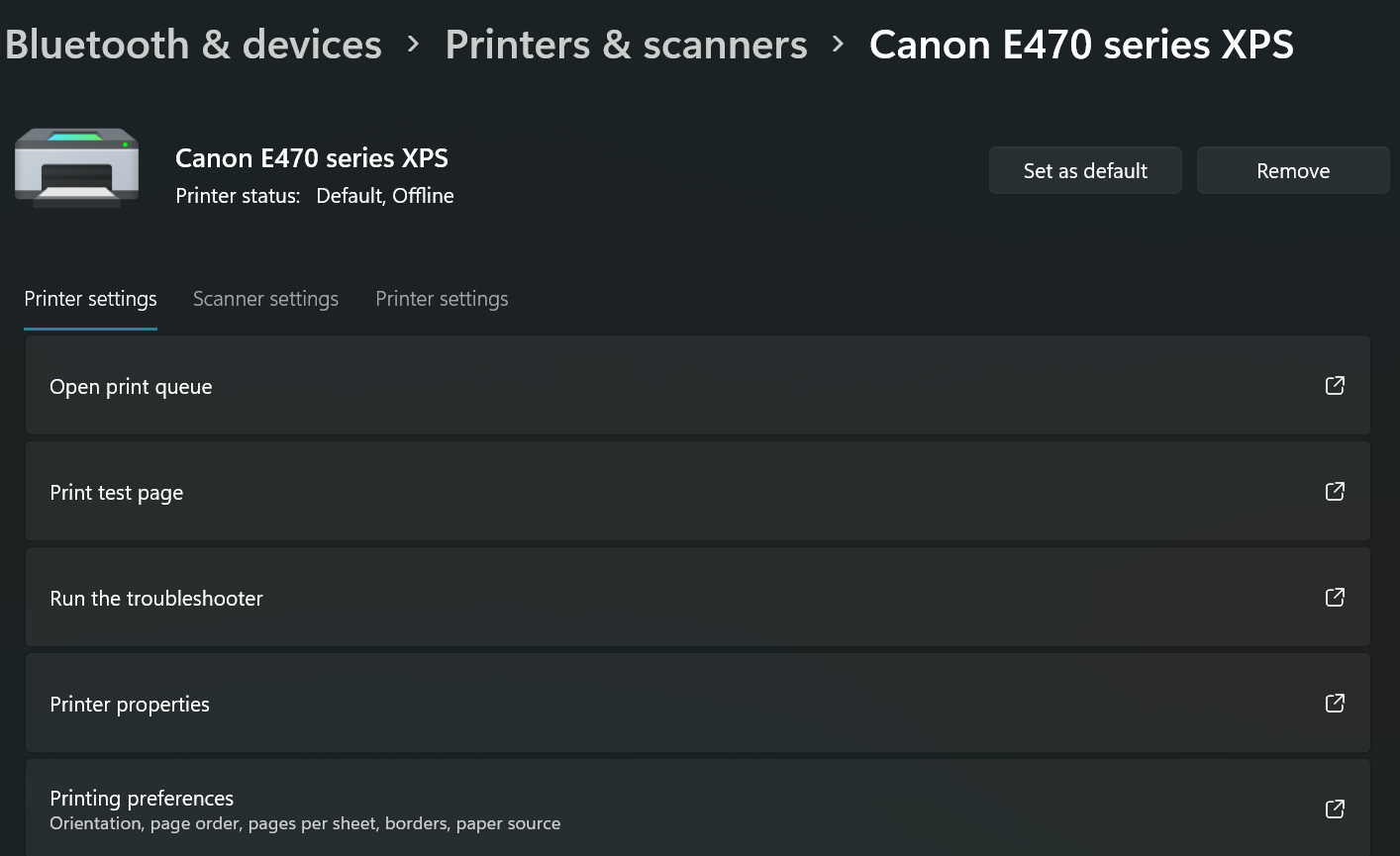The width and height of the screenshot is (1400, 856).
Task: Click the external-link icon for Open print queue
Action: pos(1335,385)
